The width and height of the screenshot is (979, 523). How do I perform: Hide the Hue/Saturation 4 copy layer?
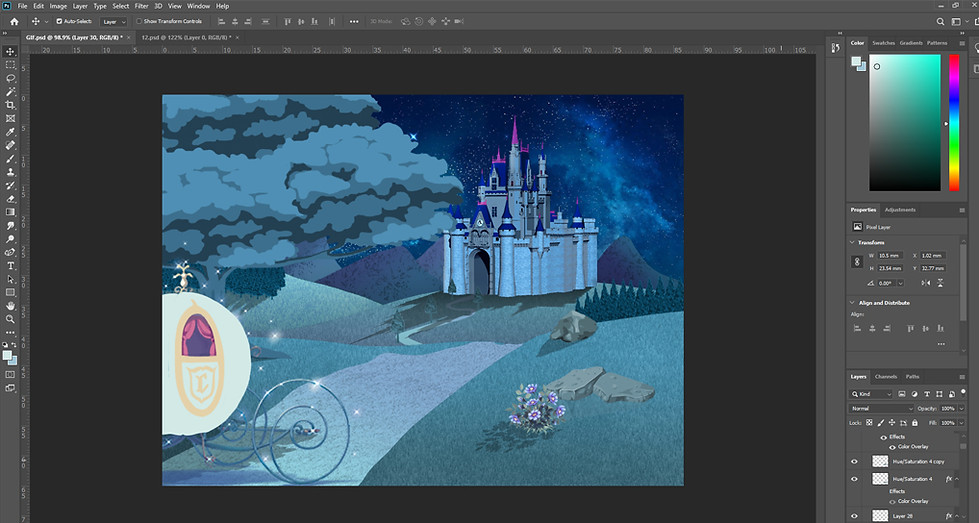[x=855, y=462]
